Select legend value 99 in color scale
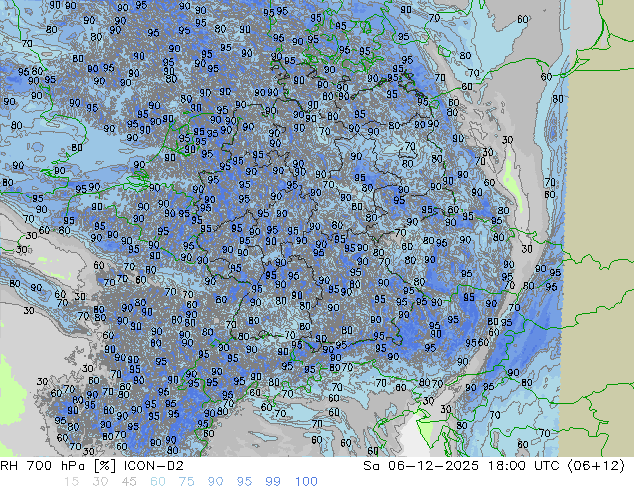Image resolution: width=634 pixels, height=490 pixels. (x=273, y=482)
